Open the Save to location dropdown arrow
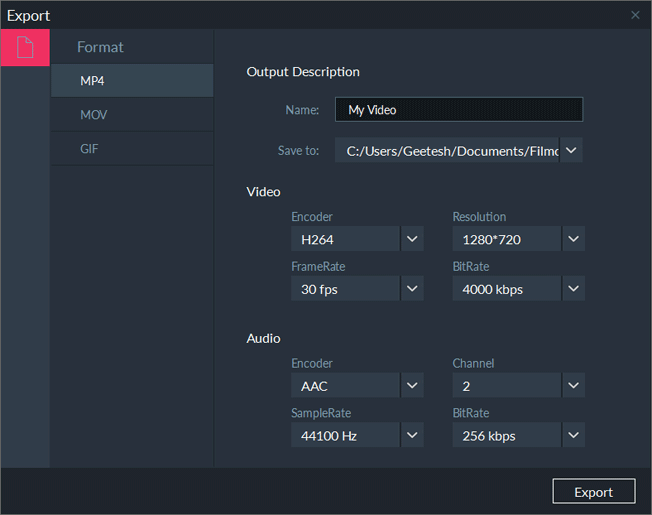 point(571,150)
